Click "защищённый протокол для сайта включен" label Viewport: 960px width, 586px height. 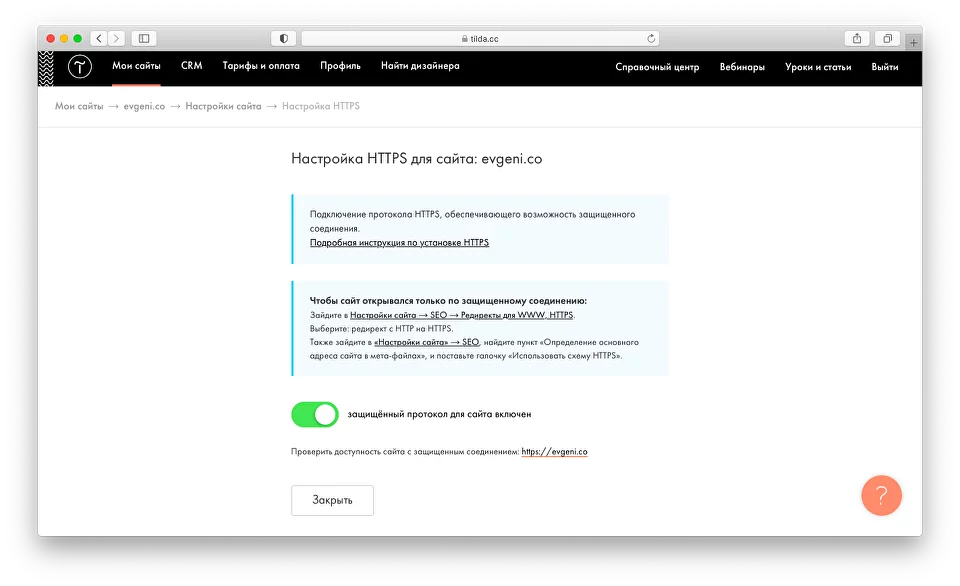(x=440, y=415)
